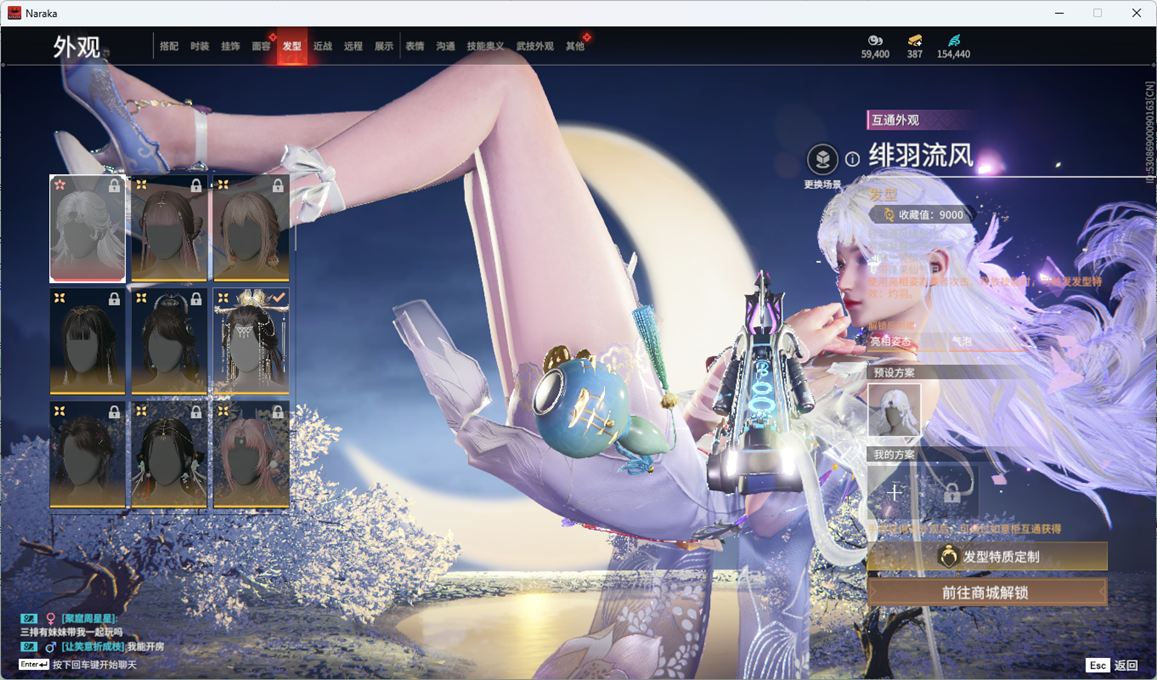Switch to the 武技外观 tab
Screen dimensions: 1157x680
pos(535,46)
